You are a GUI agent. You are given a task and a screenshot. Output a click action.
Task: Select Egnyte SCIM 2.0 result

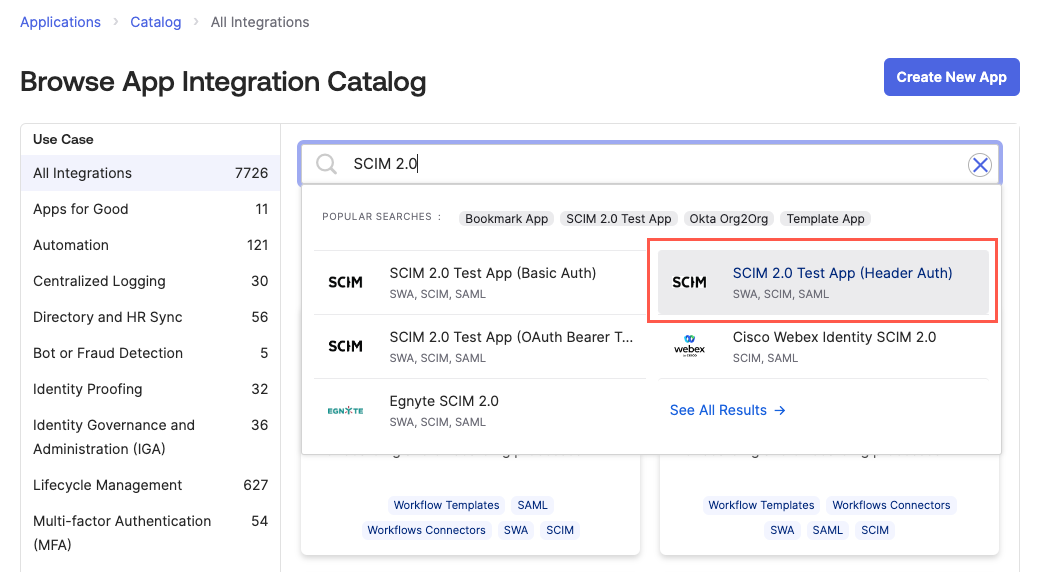point(444,401)
